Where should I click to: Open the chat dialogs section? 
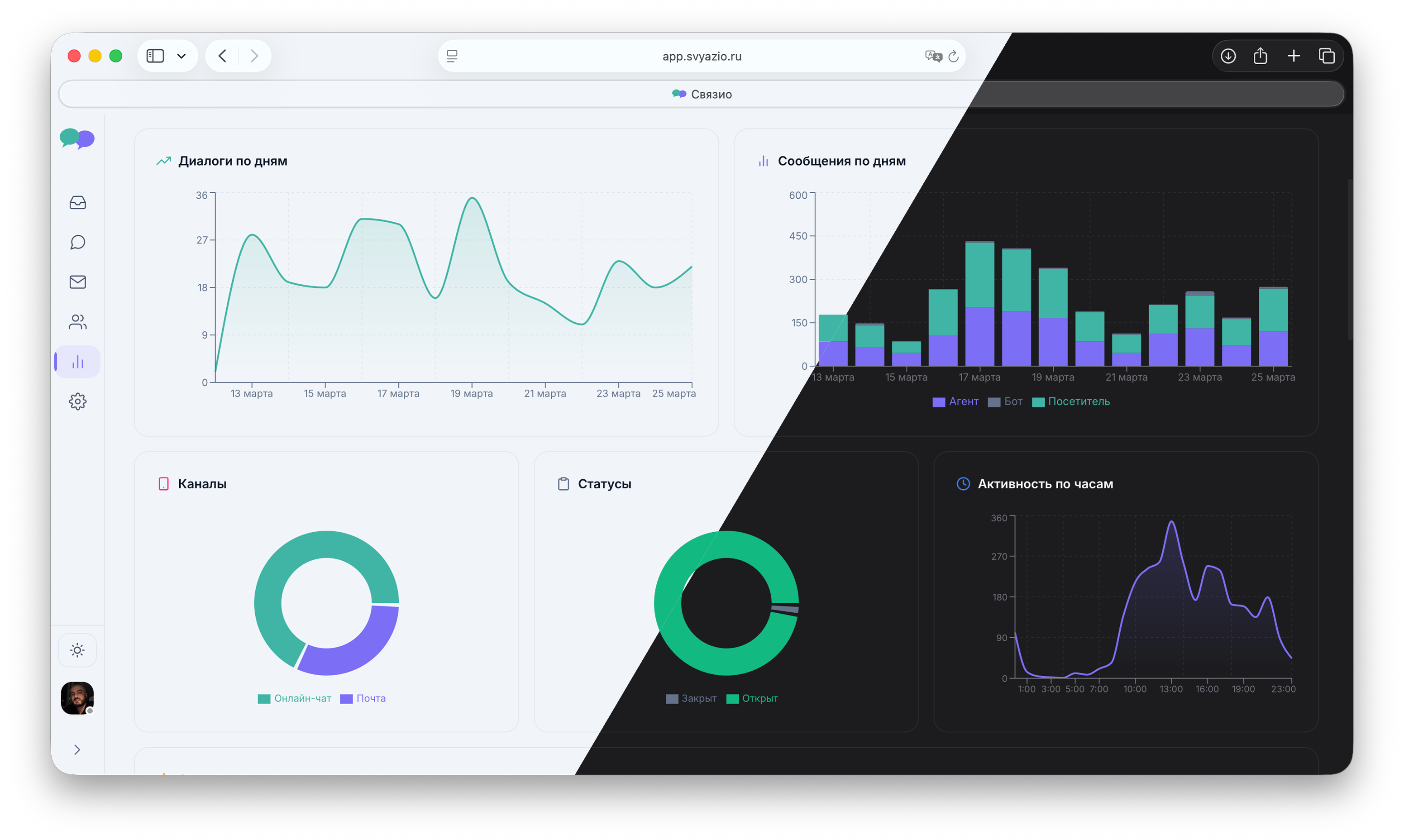[x=77, y=242]
